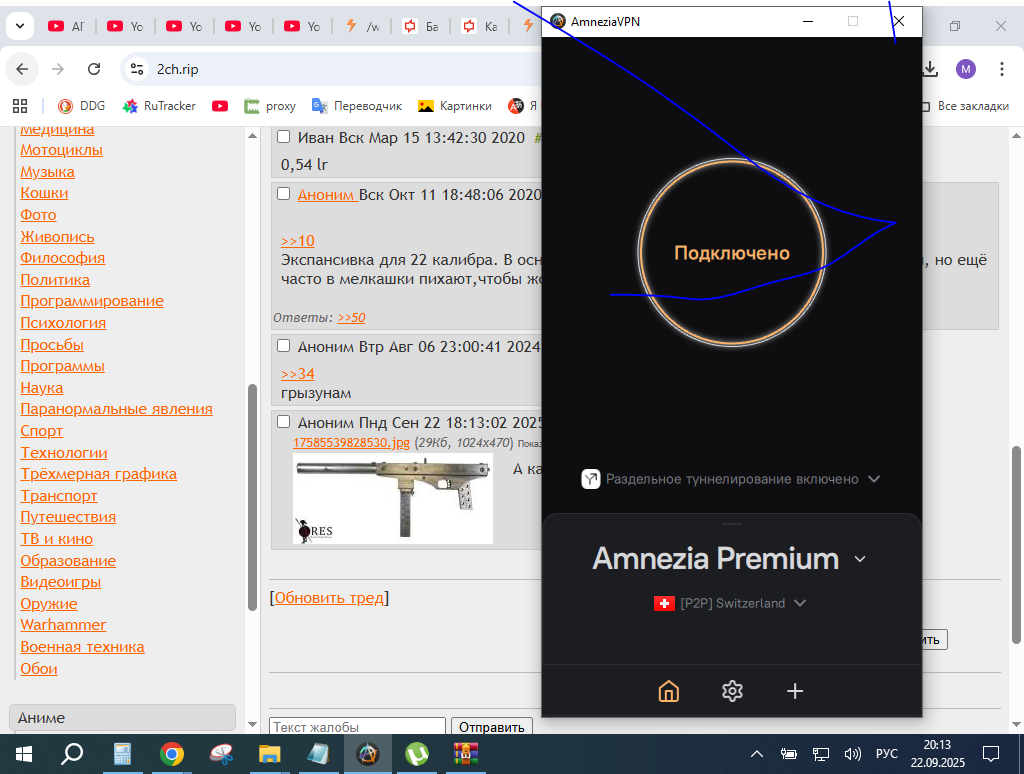
Task: Check the Иван post checkbox
Action: [283, 137]
